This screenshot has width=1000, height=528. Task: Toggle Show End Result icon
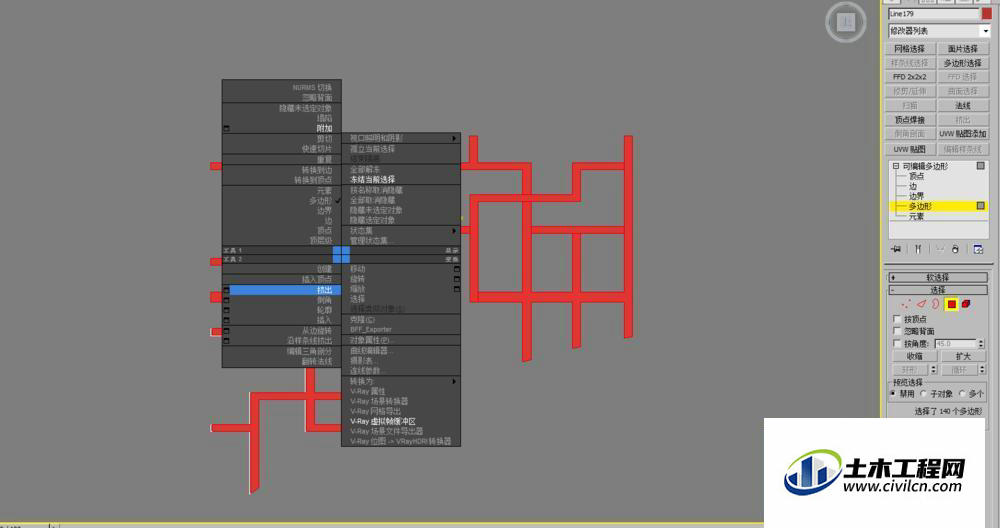918,249
